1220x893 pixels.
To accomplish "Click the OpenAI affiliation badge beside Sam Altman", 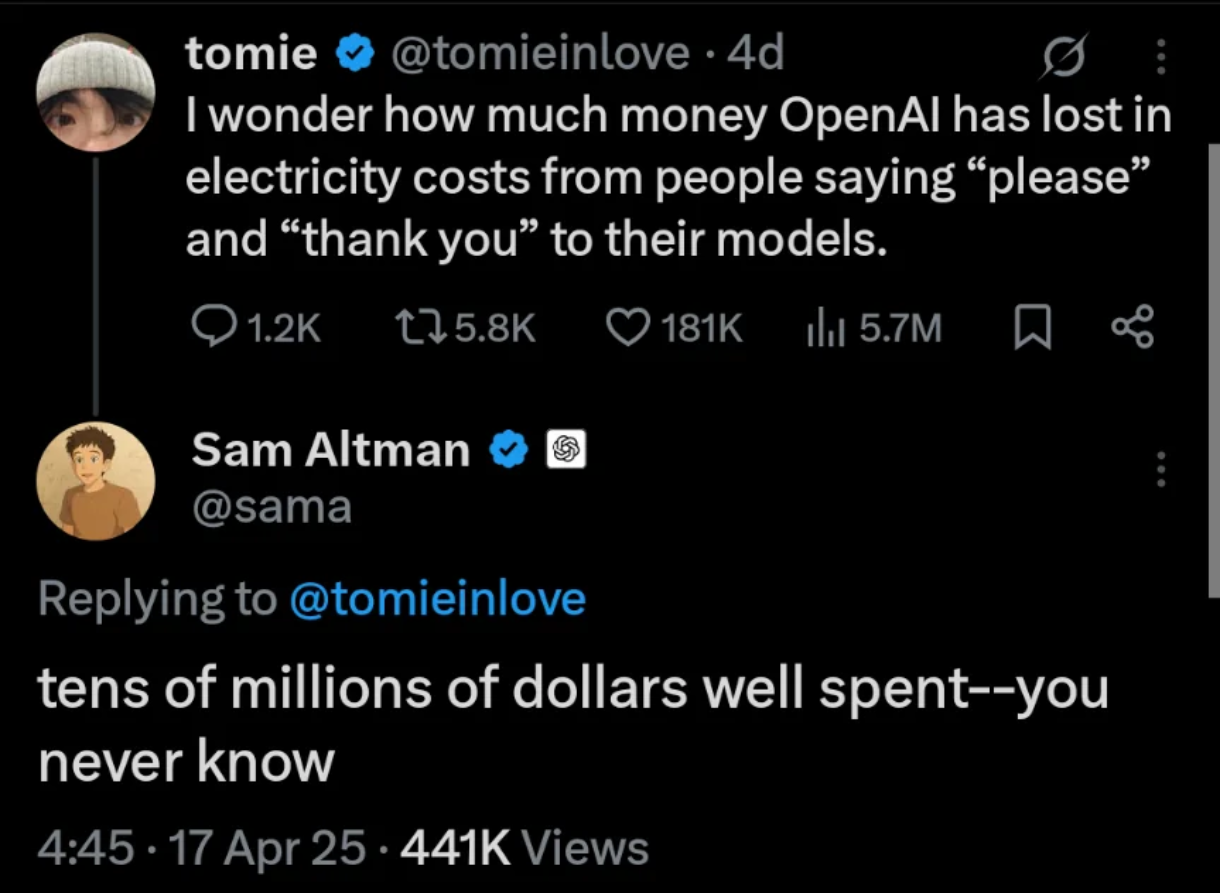I will click(x=566, y=451).
